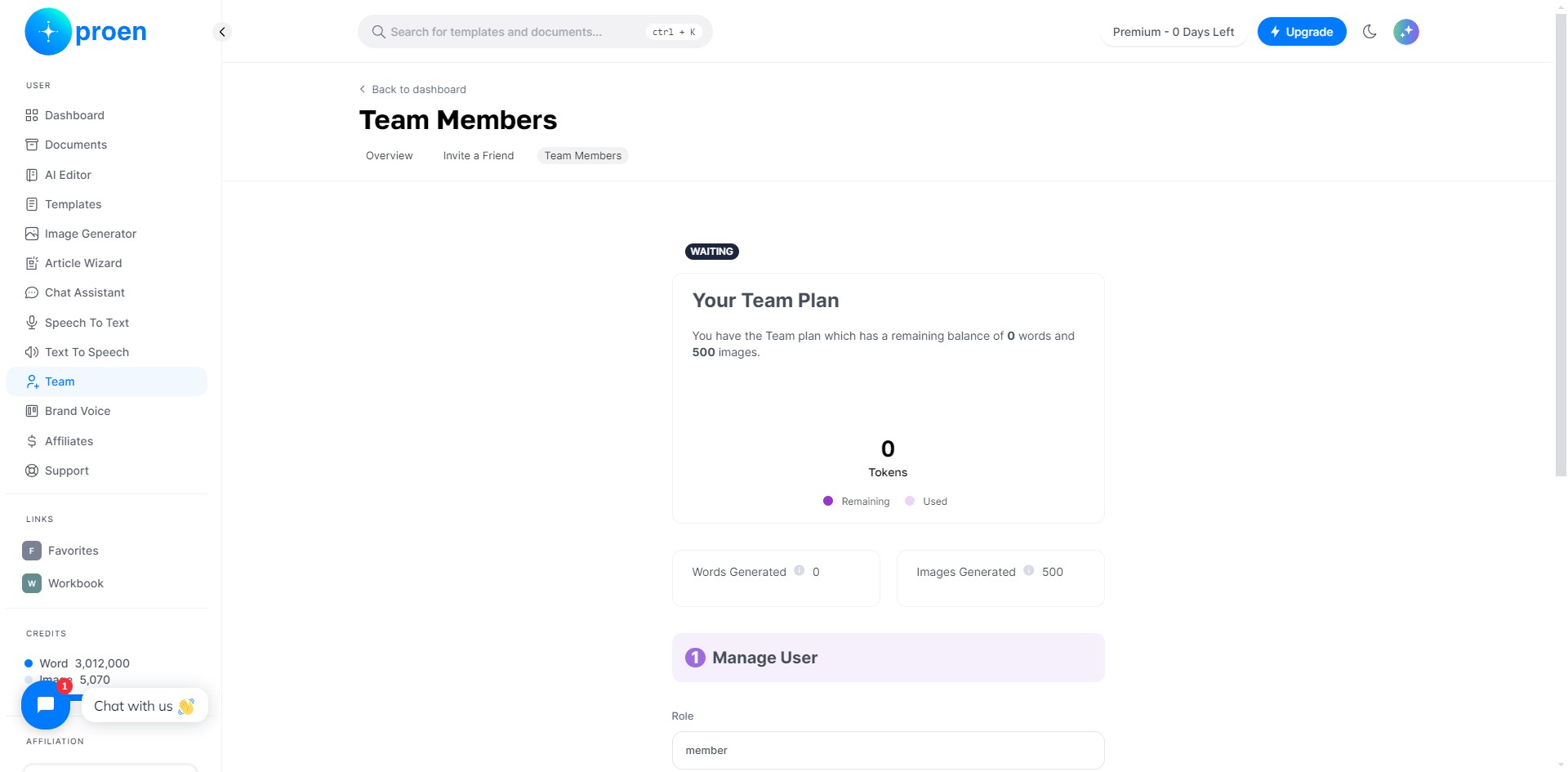This screenshot has height=772, width=1568.
Task: Click the Article Wizard sidebar icon
Action: point(32,263)
